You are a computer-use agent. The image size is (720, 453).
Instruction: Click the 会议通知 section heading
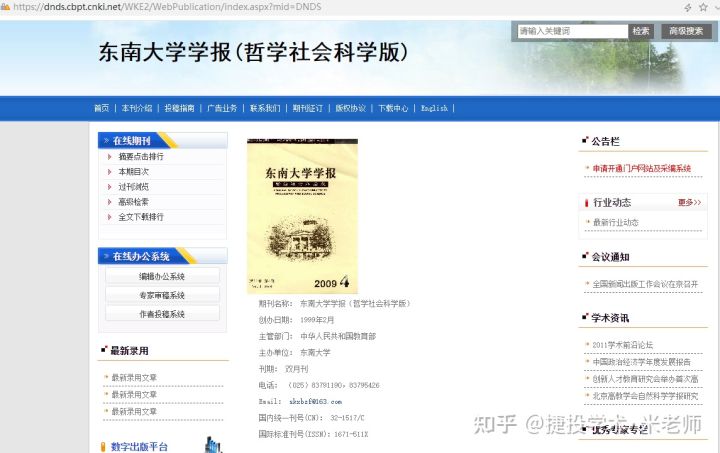(x=610, y=257)
